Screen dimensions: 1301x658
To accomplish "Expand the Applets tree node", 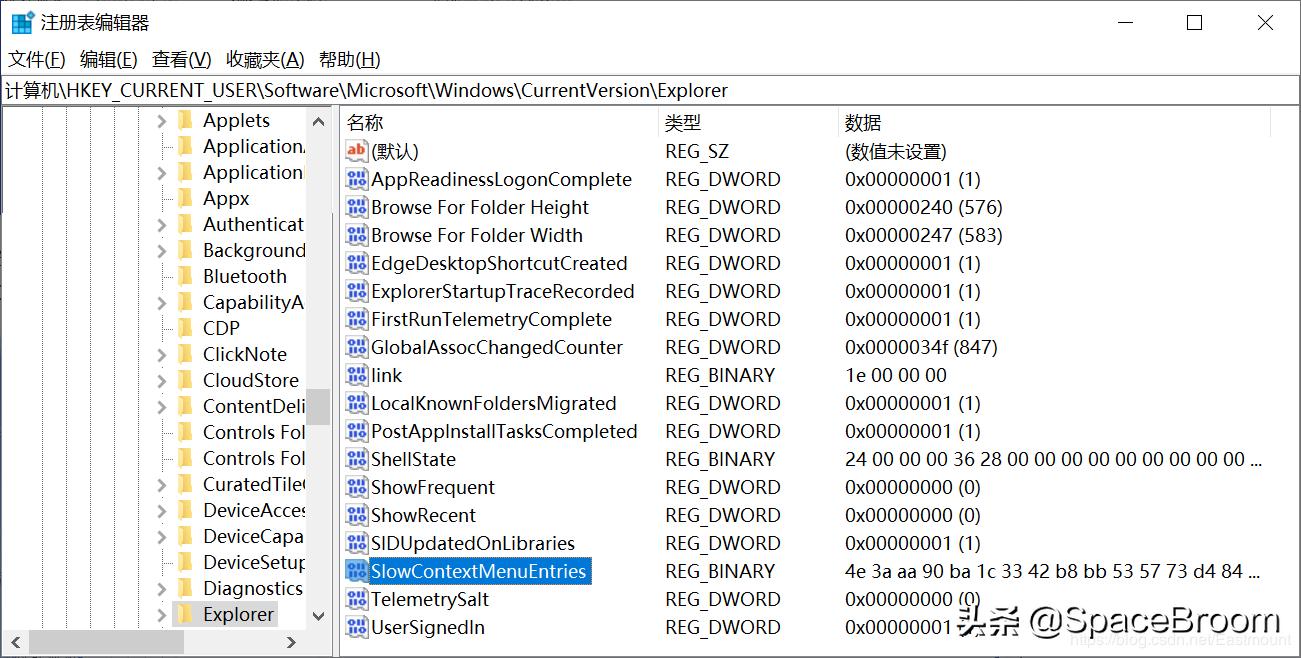I will (x=162, y=121).
